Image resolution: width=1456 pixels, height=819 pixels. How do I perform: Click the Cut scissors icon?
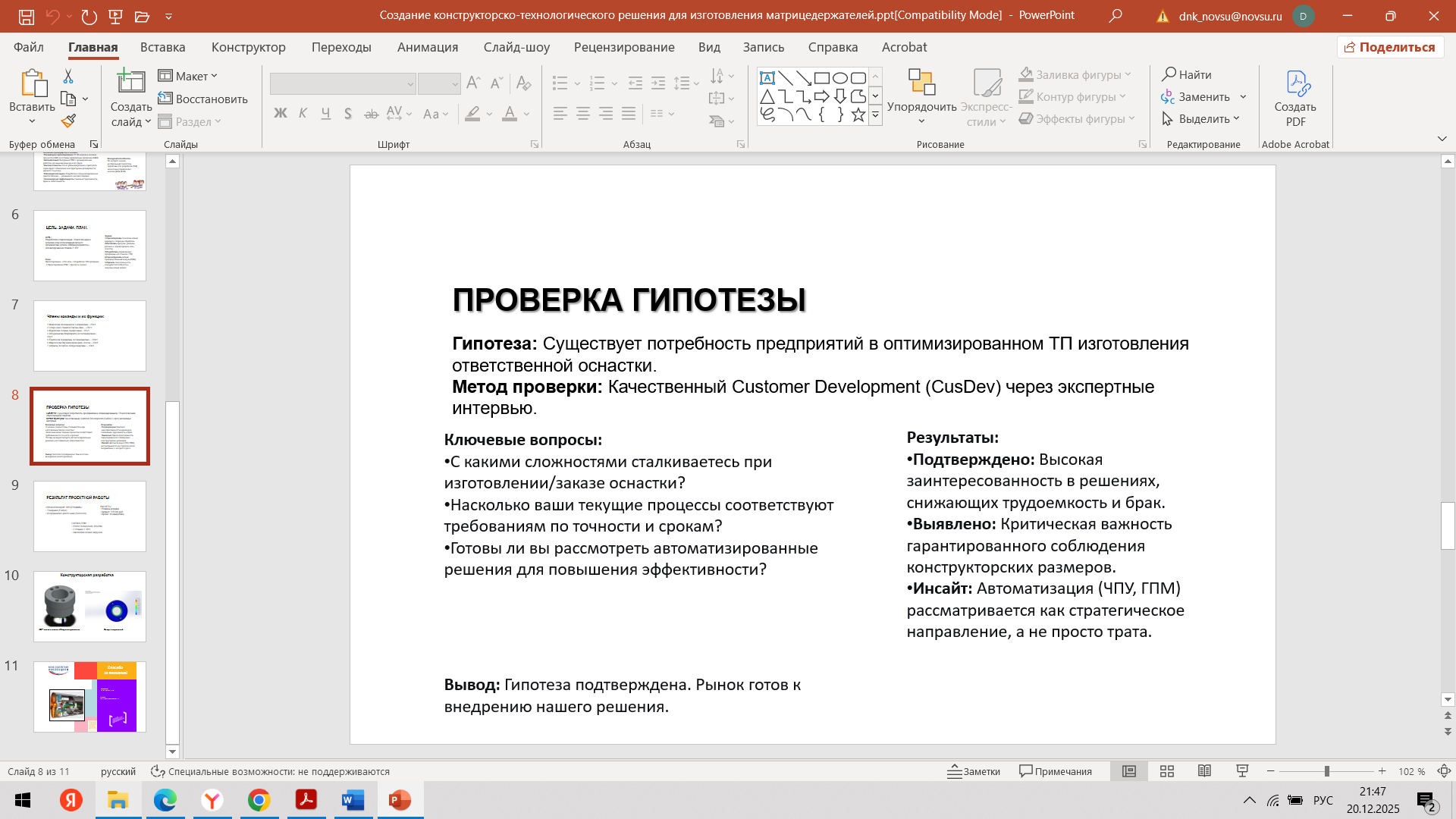[x=68, y=76]
